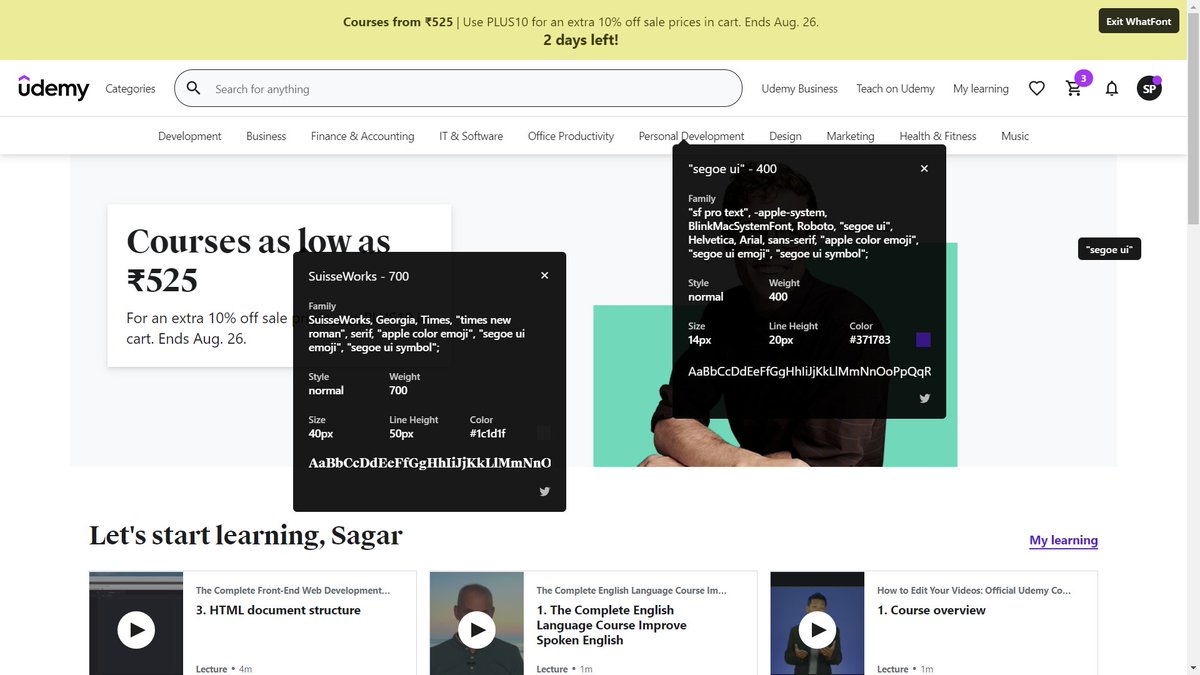This screenshot has height=675, width=1200.
Task: Select the Music category
Action: tap(1015, 136)
